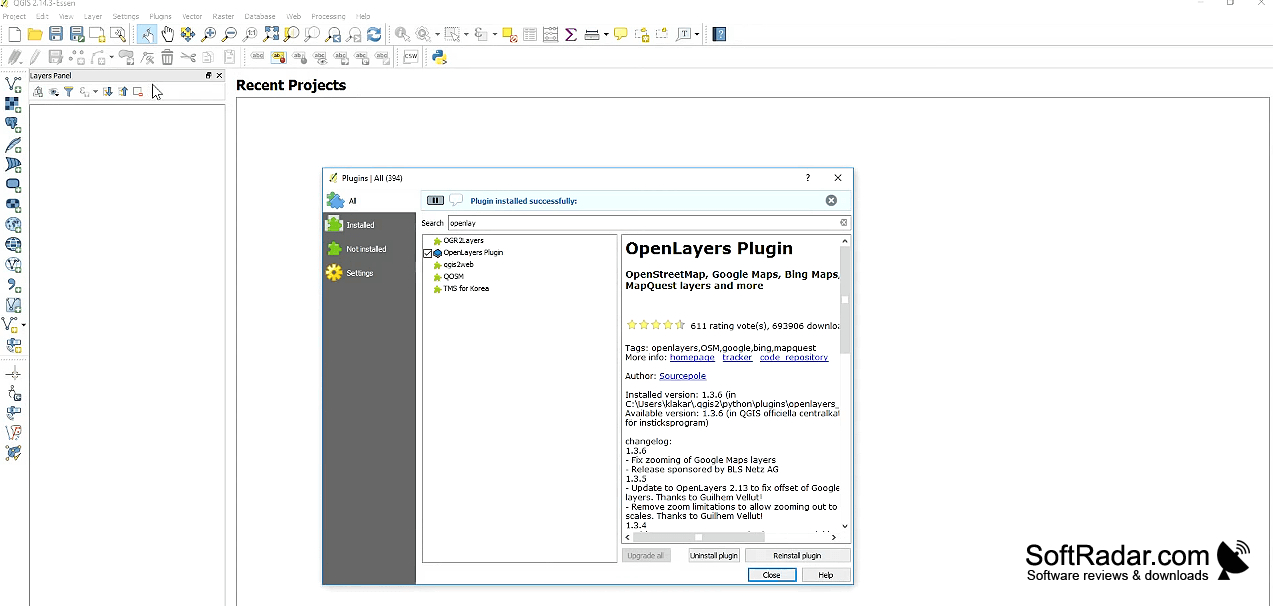Click the Refresh map icon

tap(374, 34)
